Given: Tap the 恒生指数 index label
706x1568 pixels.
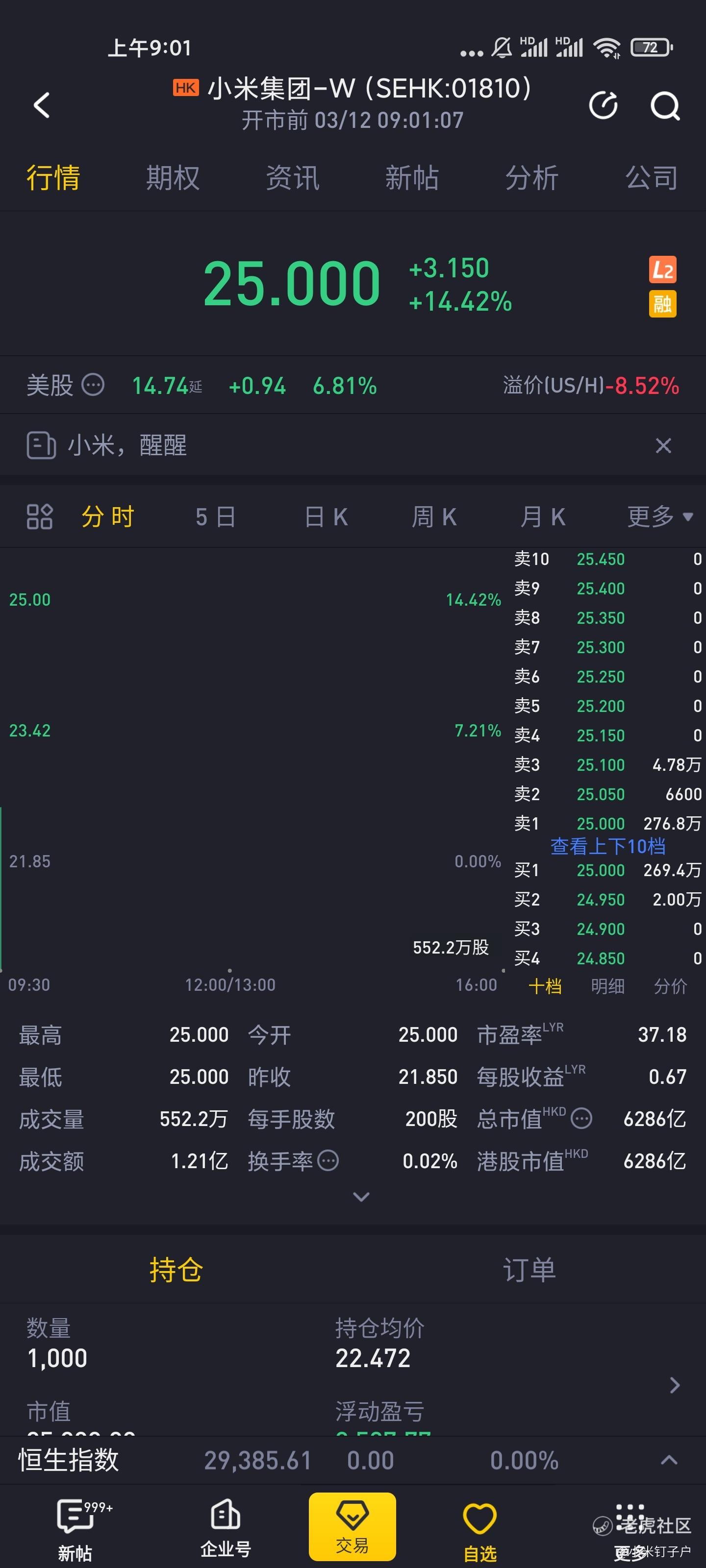Looking at the screenshot, I should tap(68, 1460).
